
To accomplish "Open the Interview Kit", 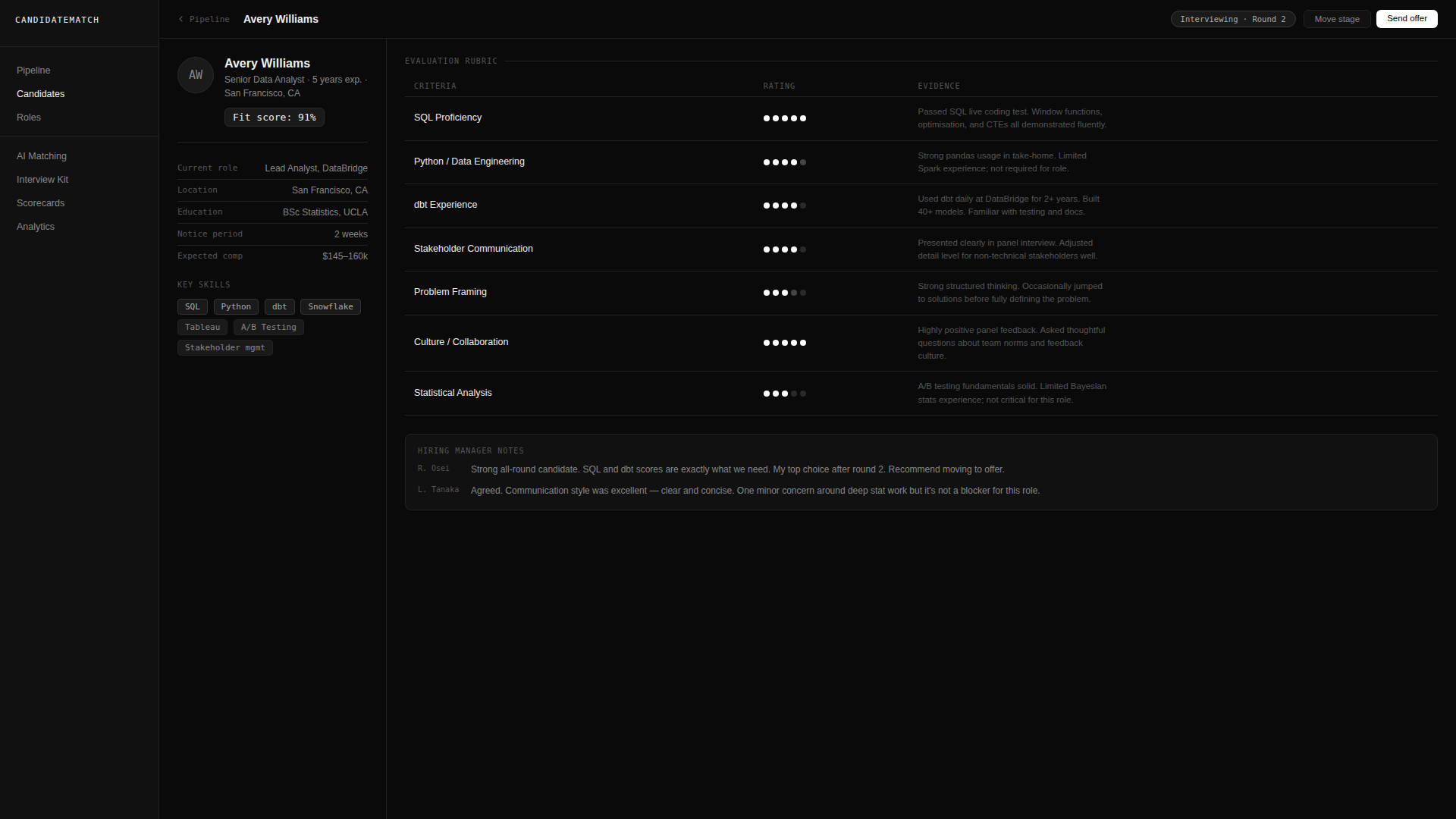I will pos(42,180).
